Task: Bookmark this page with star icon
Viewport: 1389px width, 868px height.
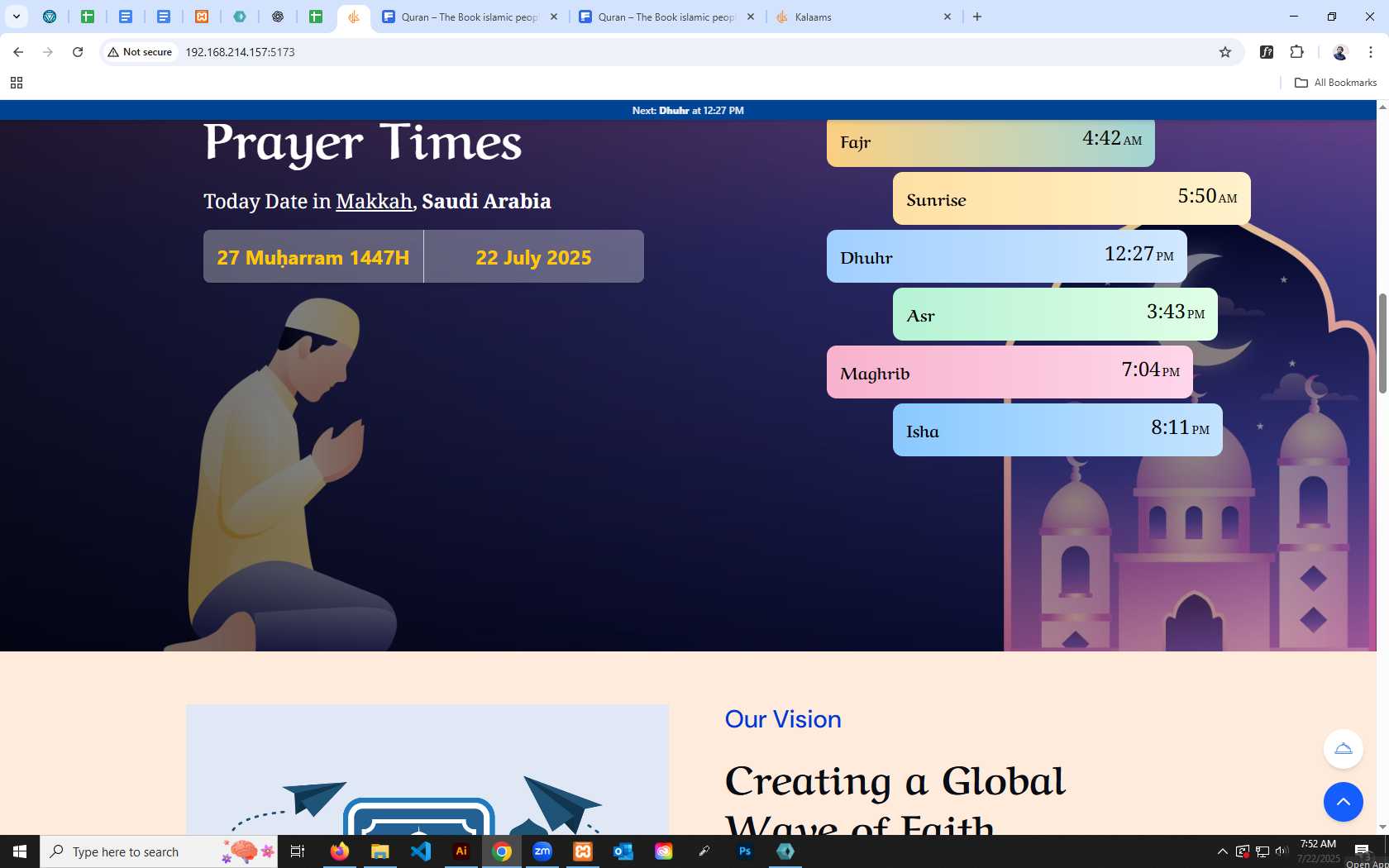Action: 1225,52
